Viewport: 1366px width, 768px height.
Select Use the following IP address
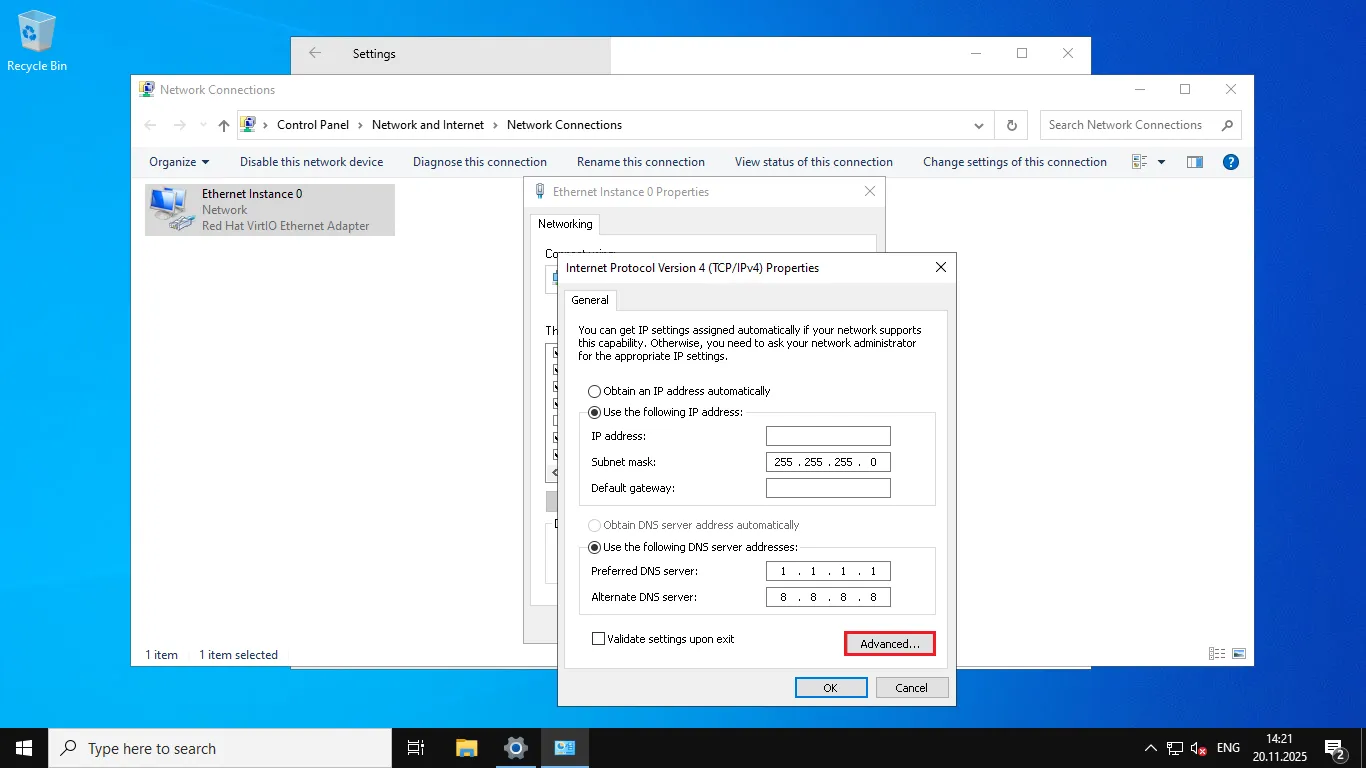pyautogui.click(x=595, y=412)
